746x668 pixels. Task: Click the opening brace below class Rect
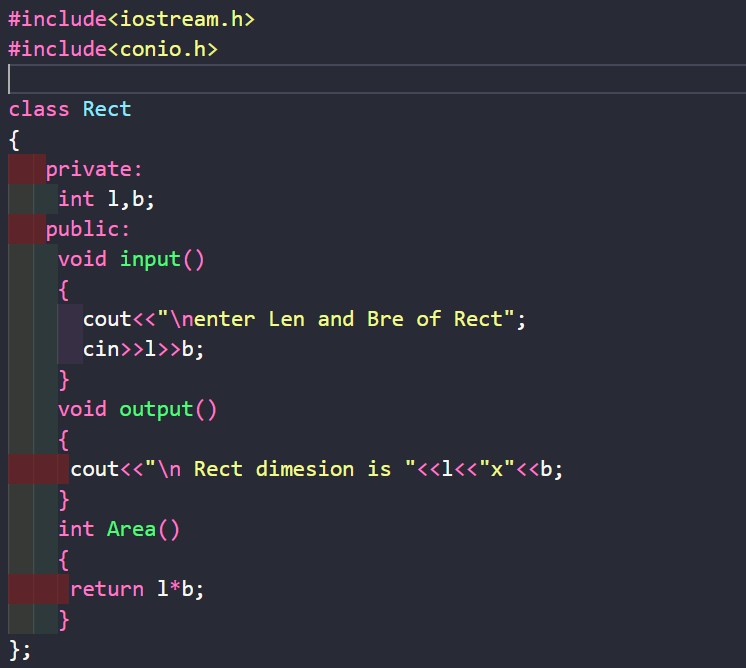click(x=14, y=140)
